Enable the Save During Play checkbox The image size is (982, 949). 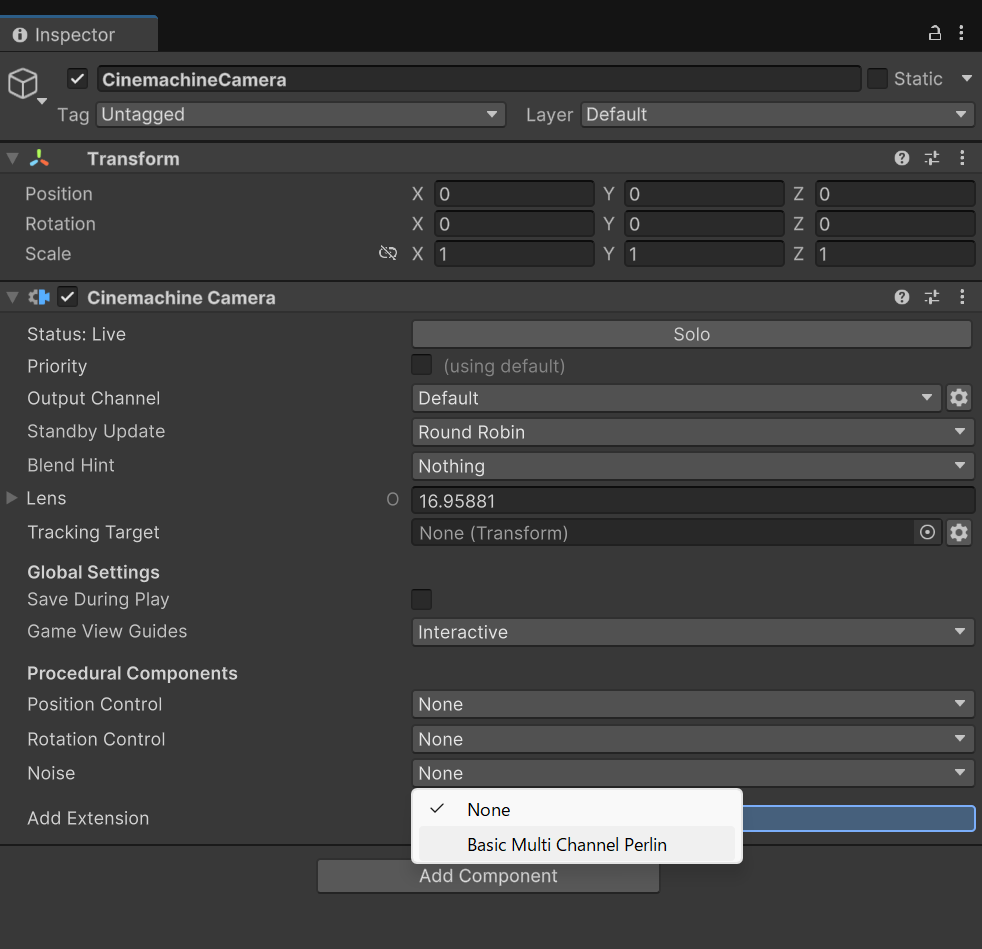pyautogui.click(x=421, y=599)
